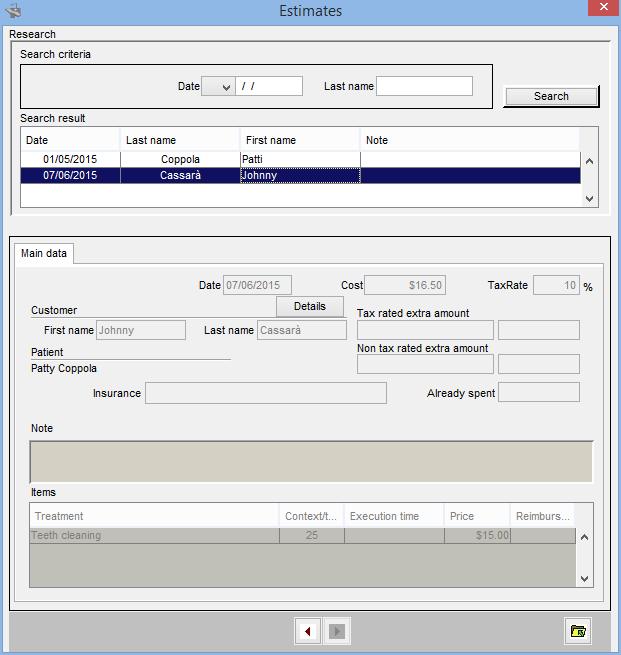The height and width of the screenshot is (655, 621).
Task: Switch to the Main data tab
Action: (x=44, y=253)
